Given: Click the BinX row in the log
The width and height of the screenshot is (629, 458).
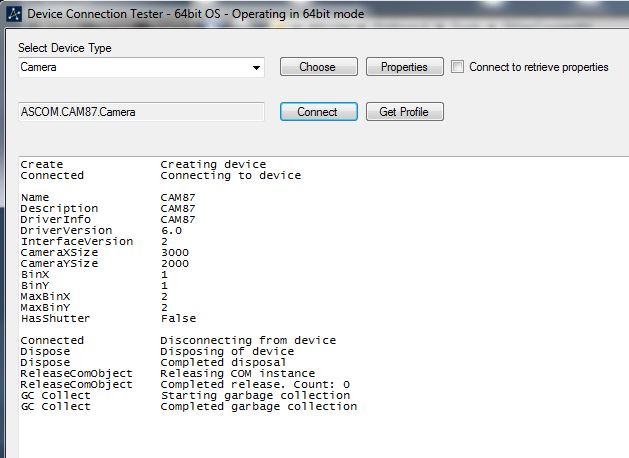Looking at the screenshot, I should click(94, 275).
